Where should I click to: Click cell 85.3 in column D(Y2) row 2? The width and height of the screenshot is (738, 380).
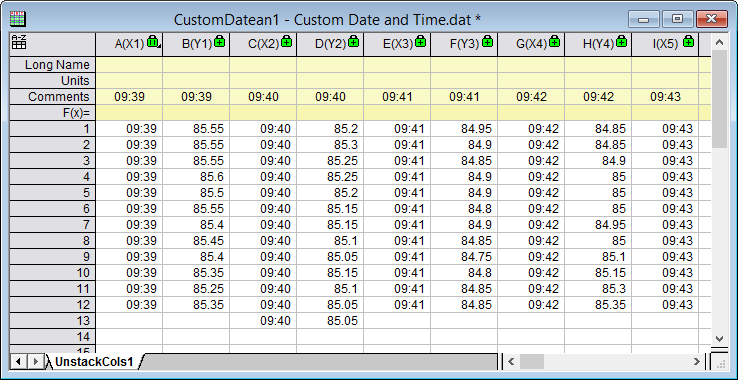(330, 145)
